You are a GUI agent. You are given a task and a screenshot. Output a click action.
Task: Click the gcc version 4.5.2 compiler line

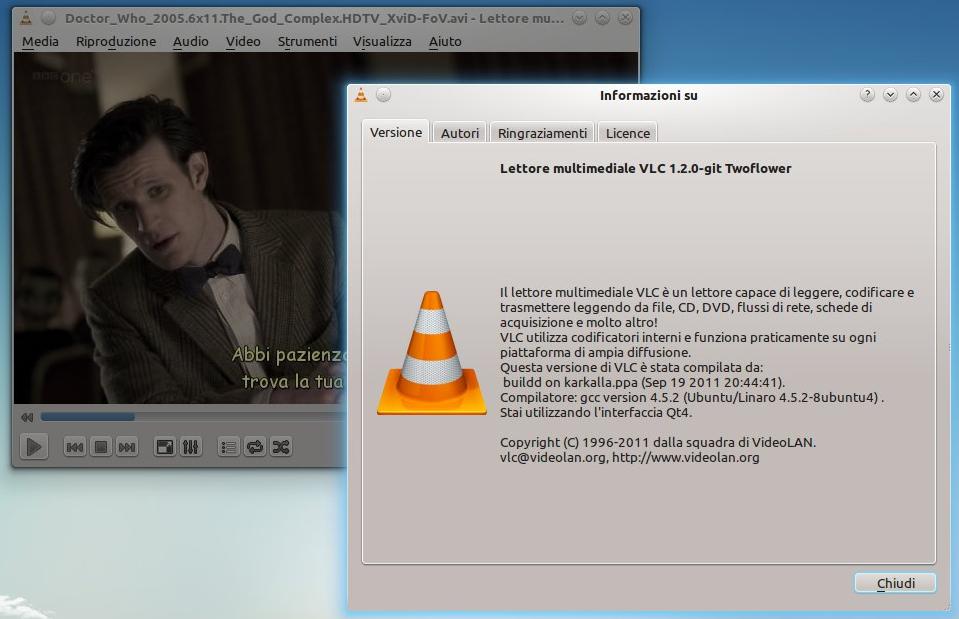coord(691,398)
